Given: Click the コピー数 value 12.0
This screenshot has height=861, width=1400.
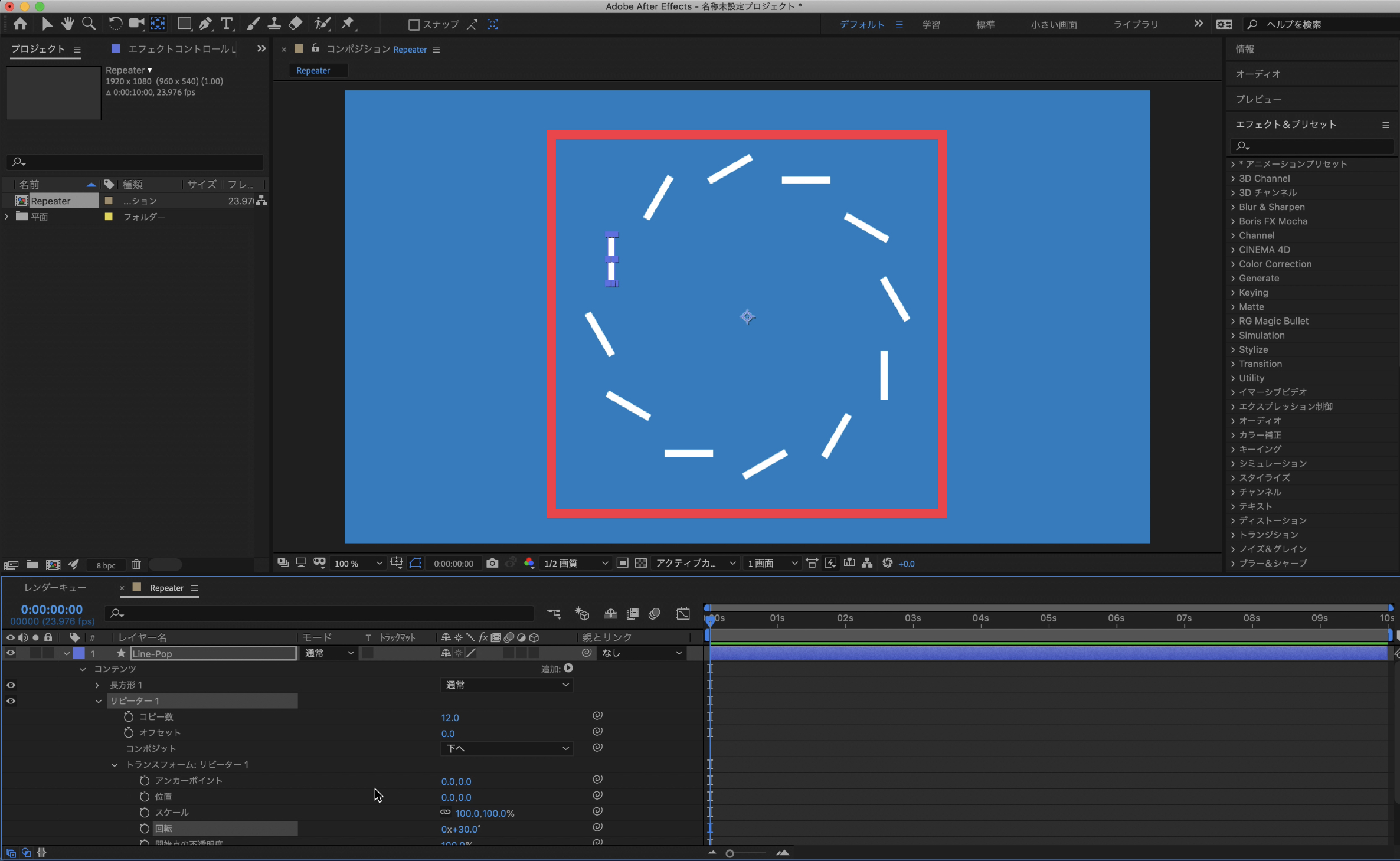Looking at the screenshot, I should pos(450,718).
